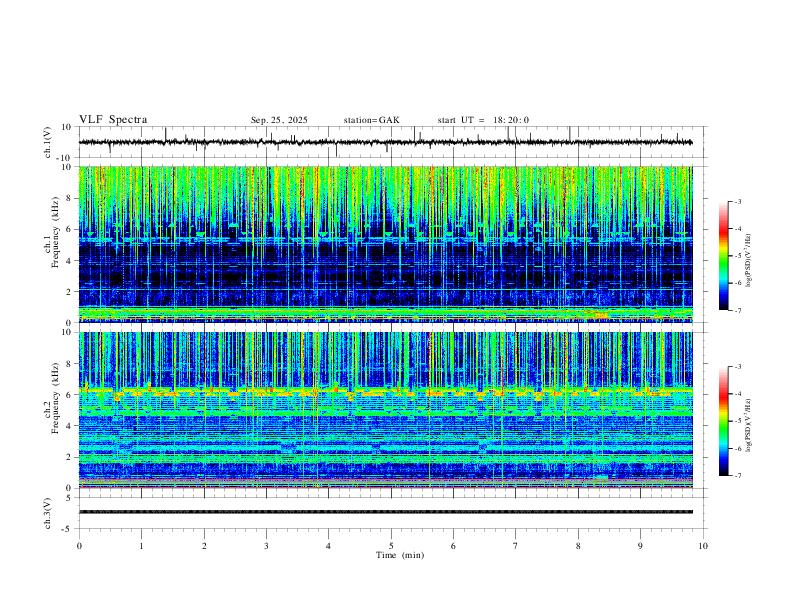
Task: Click the "6" kHz tick on ch.2 spectrogram axis
Action: pos(71,395)
